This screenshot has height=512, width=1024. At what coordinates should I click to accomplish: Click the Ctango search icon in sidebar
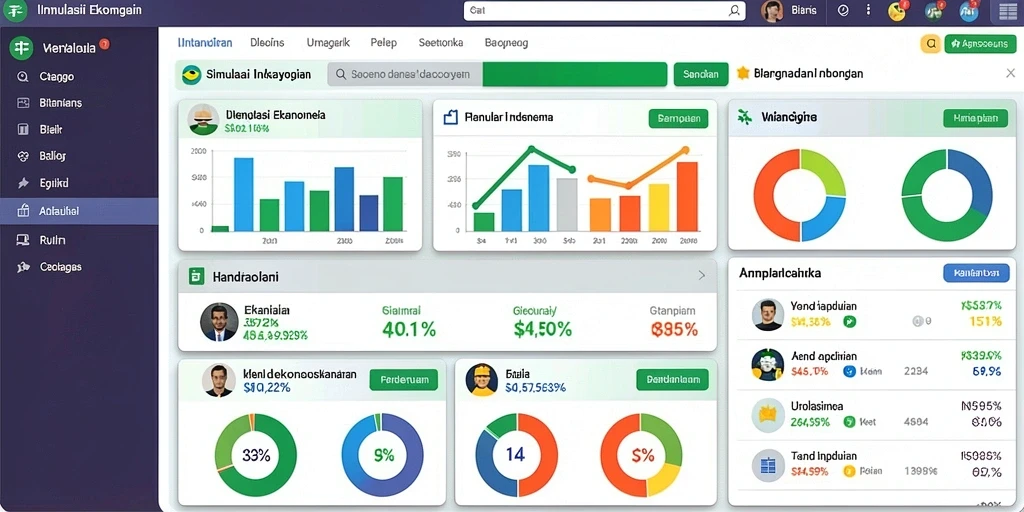pos(23,76)
